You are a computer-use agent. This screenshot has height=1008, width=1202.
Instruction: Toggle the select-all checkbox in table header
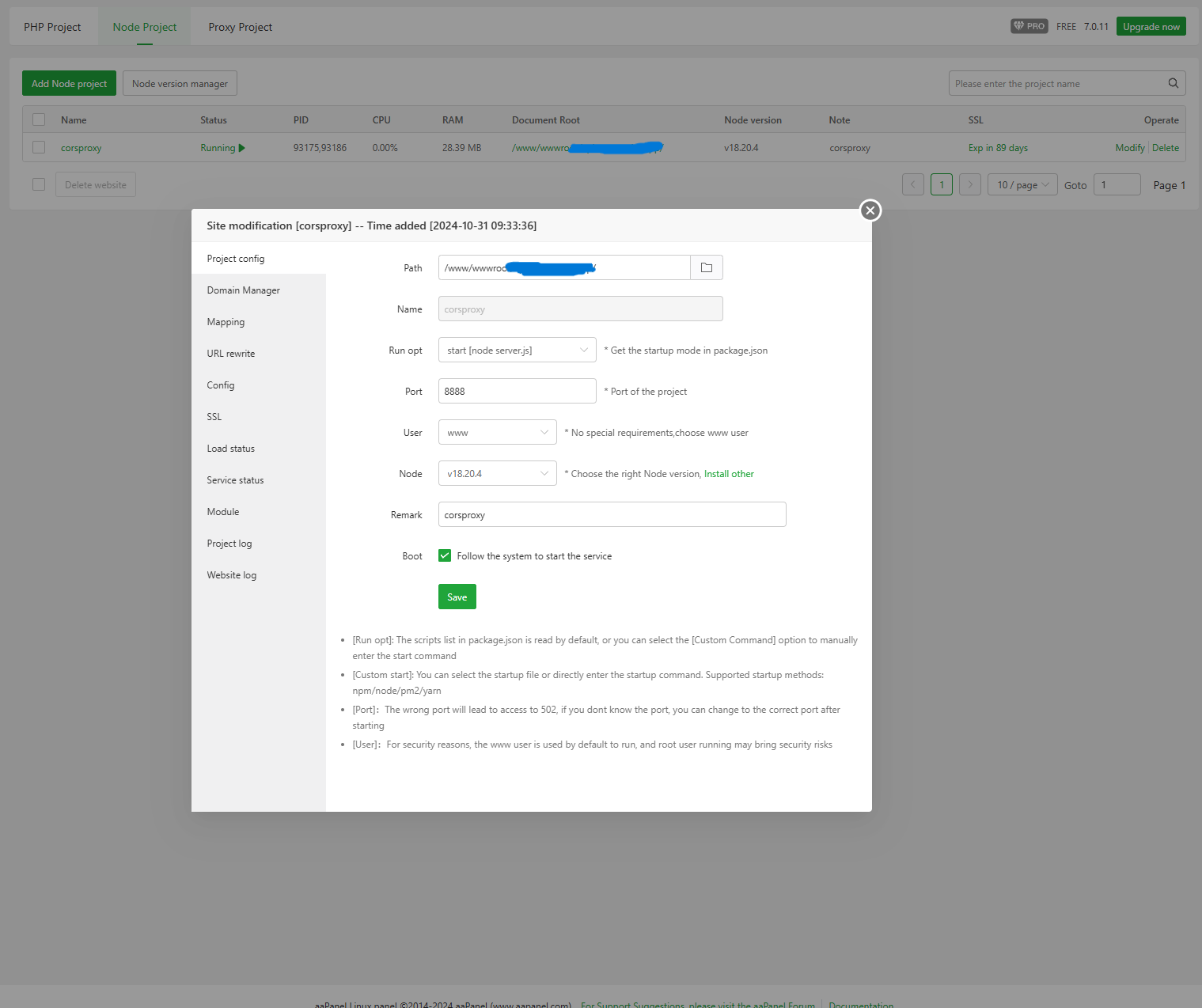pyautogui.click(x=39, y=119)
